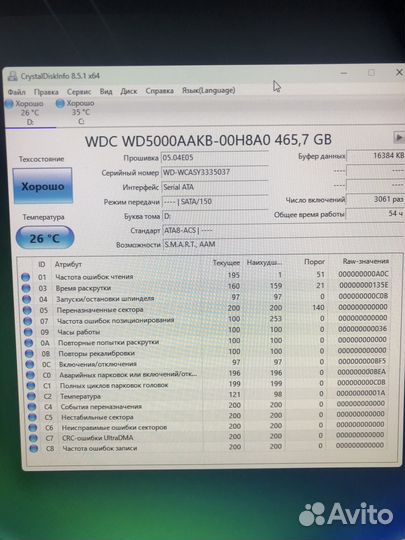This screenshot has width=405, height=540.
Task: Click status dot for Нестабильные сектора
Action: click(32, 417)
